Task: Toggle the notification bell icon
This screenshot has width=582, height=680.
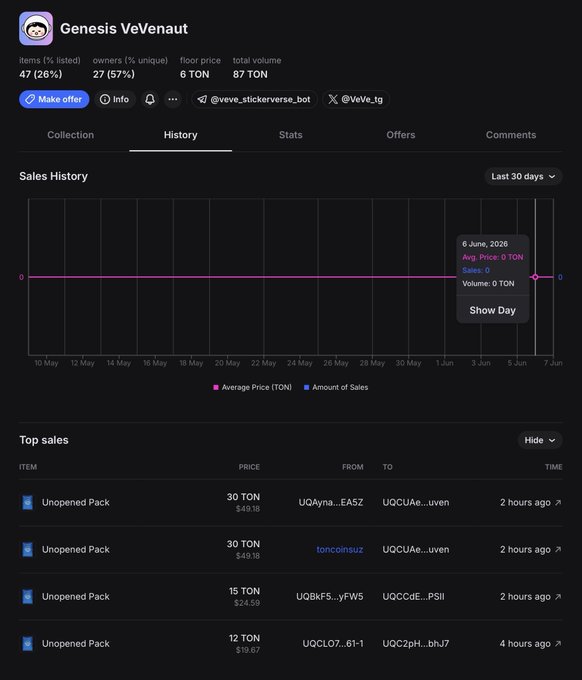Action: (x=150, y=99)
